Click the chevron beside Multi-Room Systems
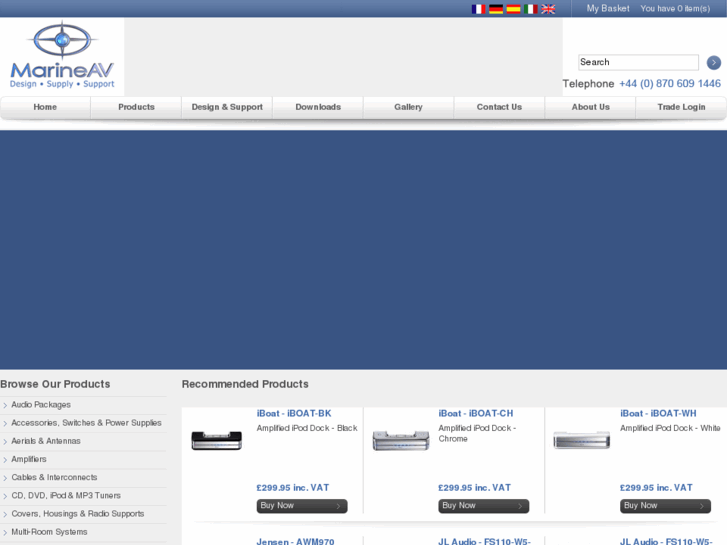 tap(5, 532)
